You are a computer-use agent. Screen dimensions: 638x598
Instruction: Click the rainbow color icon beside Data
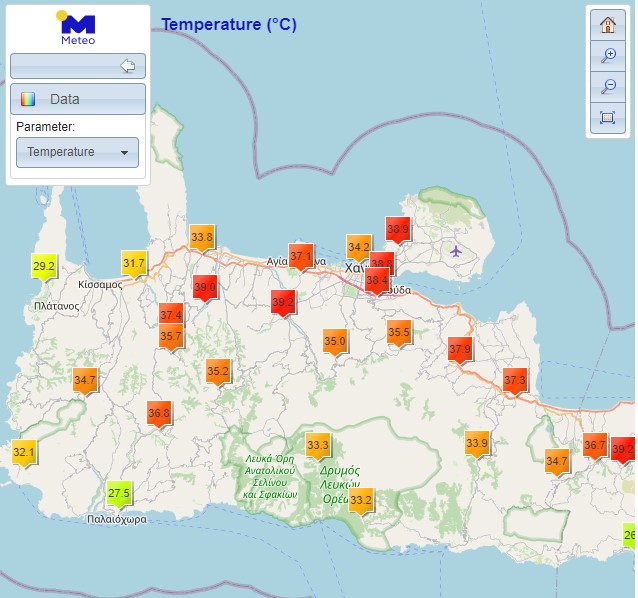click(28, 99)
